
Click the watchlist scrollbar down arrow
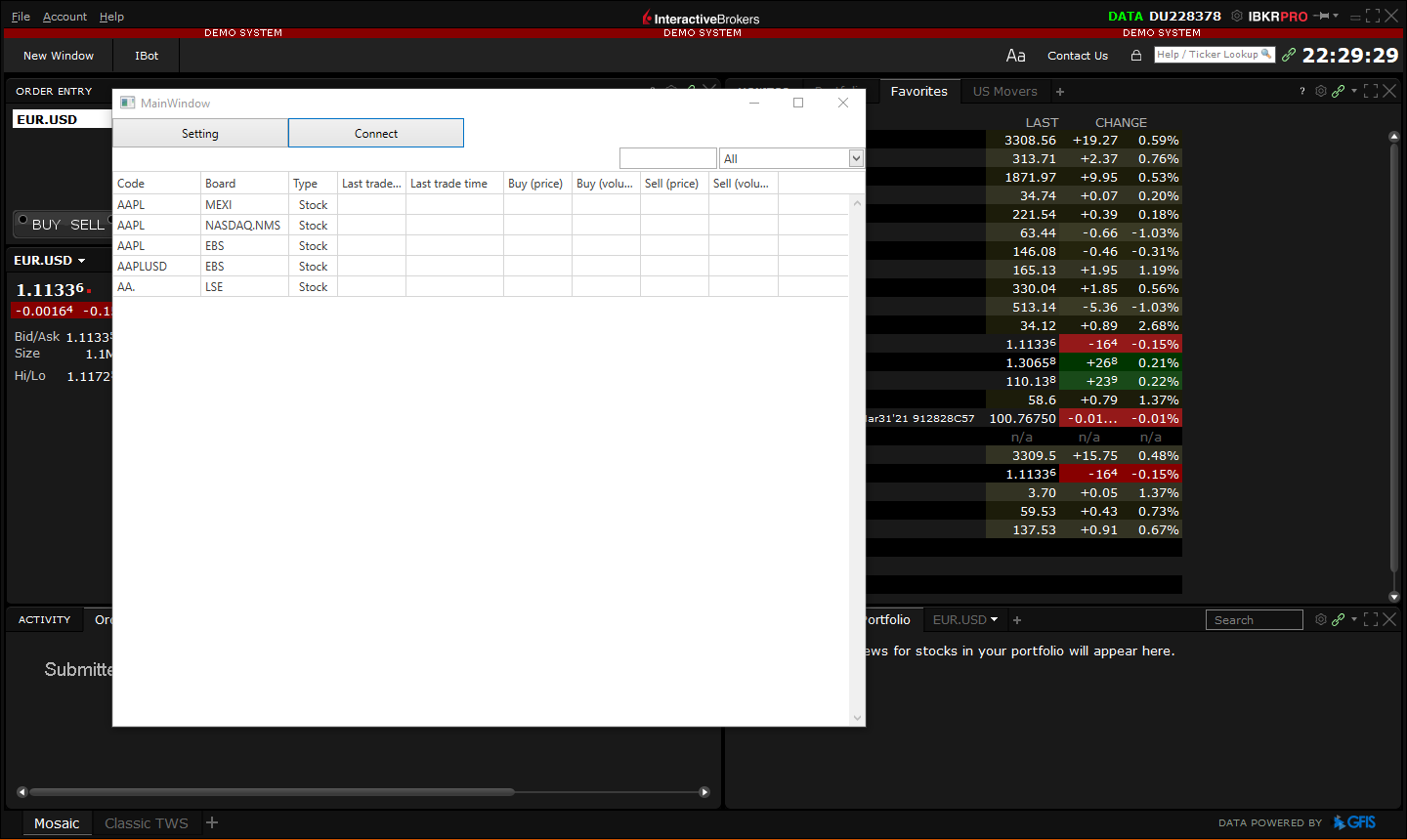(1394, 597)
